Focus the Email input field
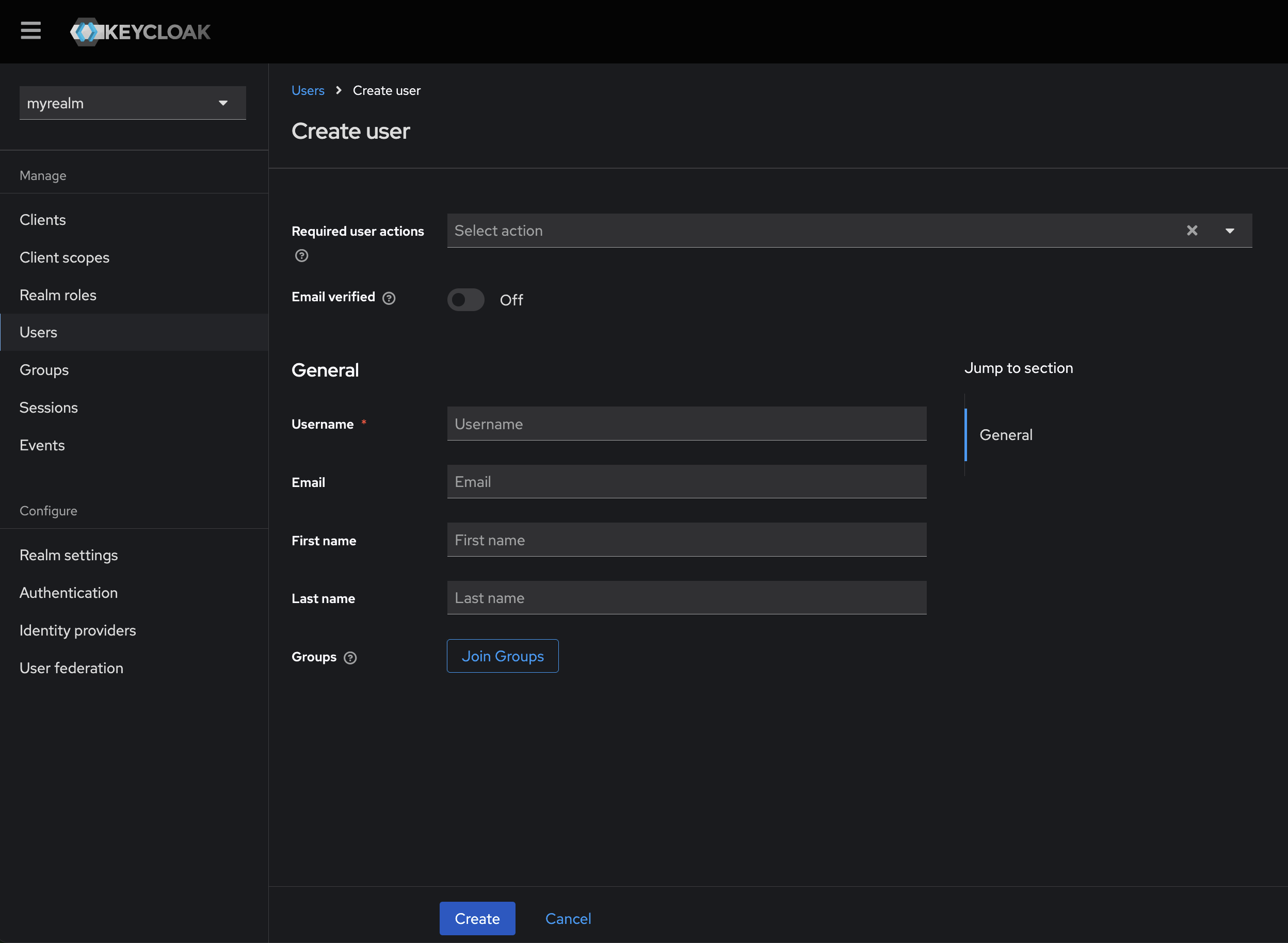 click(687, 482)
